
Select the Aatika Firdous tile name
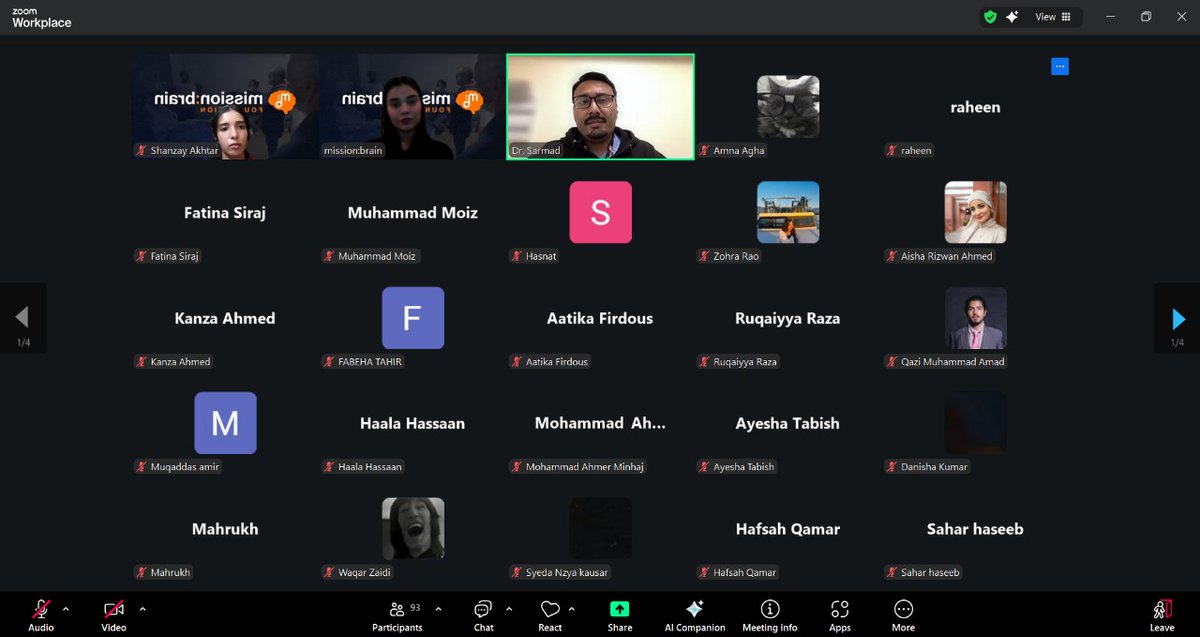[600, 318]
